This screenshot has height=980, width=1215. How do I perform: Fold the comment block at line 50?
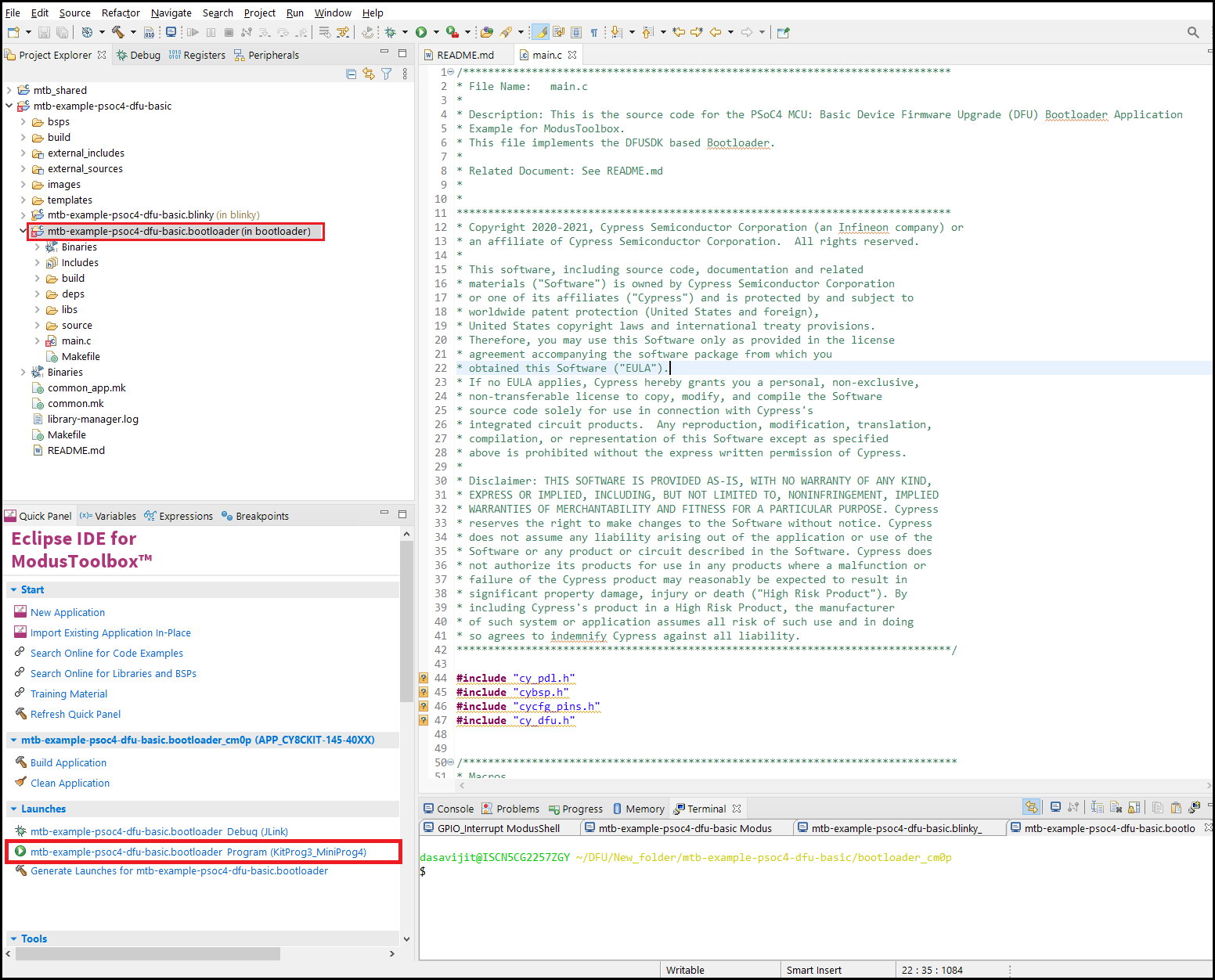pos(451,762)
